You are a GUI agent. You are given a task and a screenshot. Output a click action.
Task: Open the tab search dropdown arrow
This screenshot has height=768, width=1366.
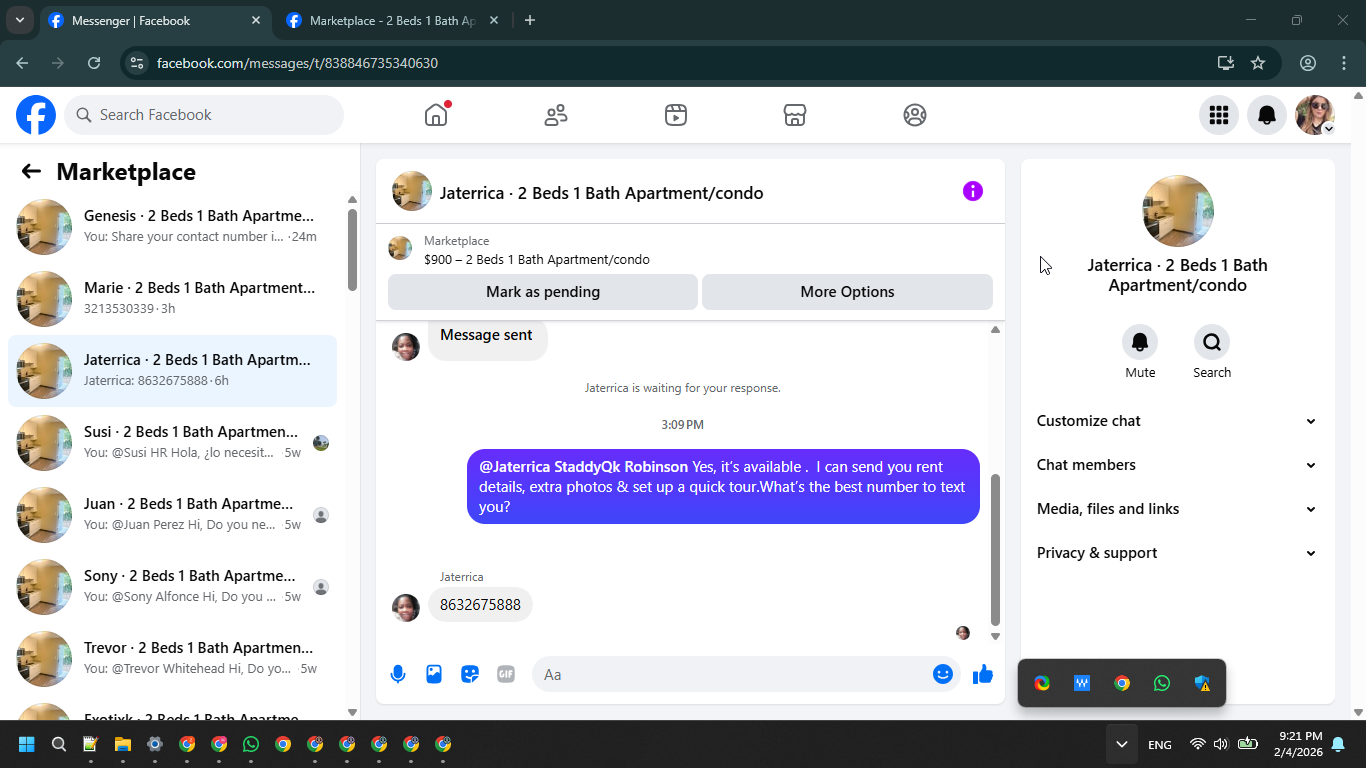[19, 20]
